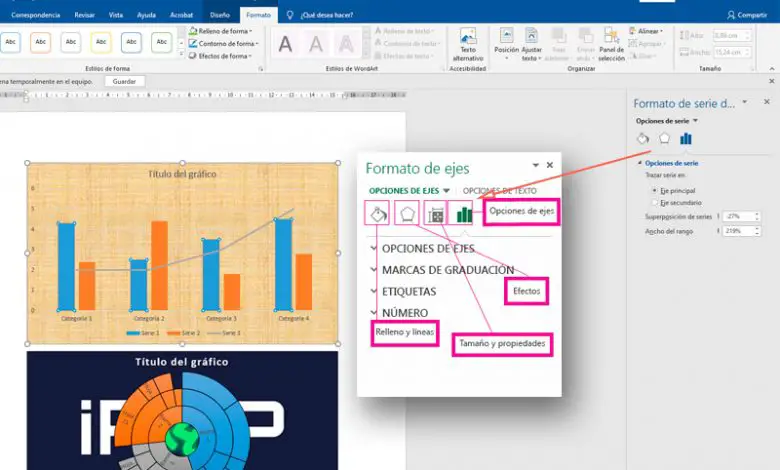Screen dimensions: 780x470
Task: Collapse the Opciones de serie section
Action: (x=640, y=163)
